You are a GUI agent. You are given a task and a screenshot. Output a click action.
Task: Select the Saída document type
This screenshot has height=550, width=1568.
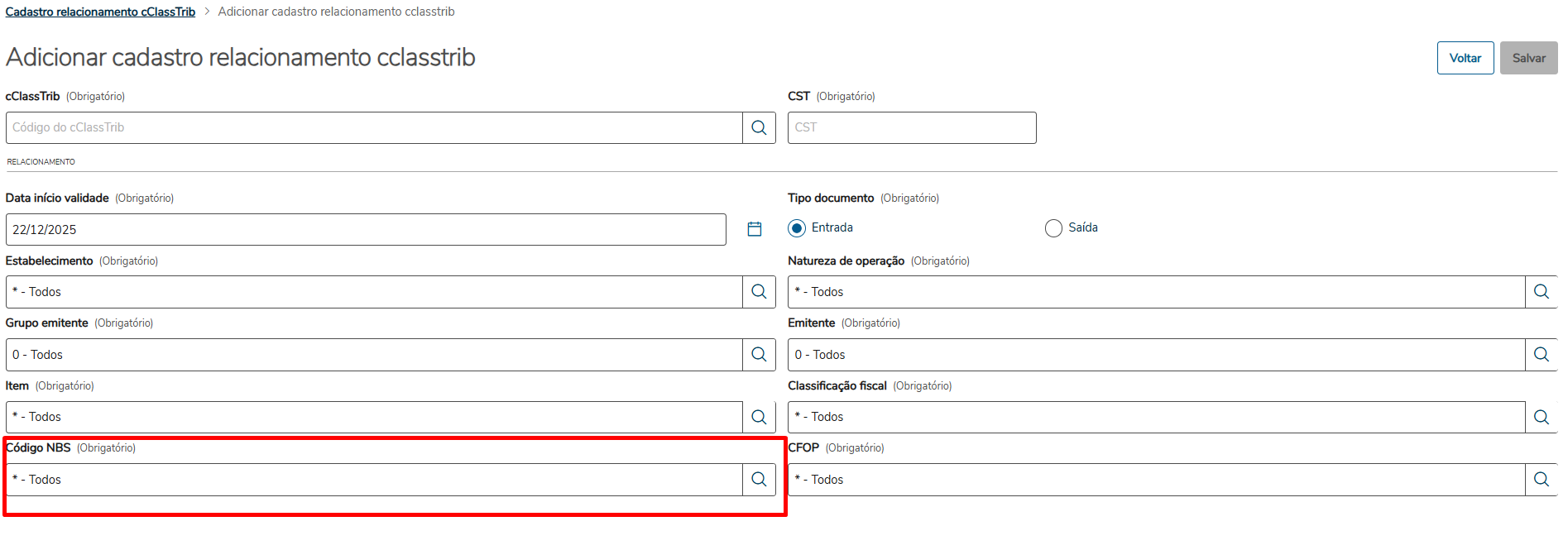[x=1053, y=228]
